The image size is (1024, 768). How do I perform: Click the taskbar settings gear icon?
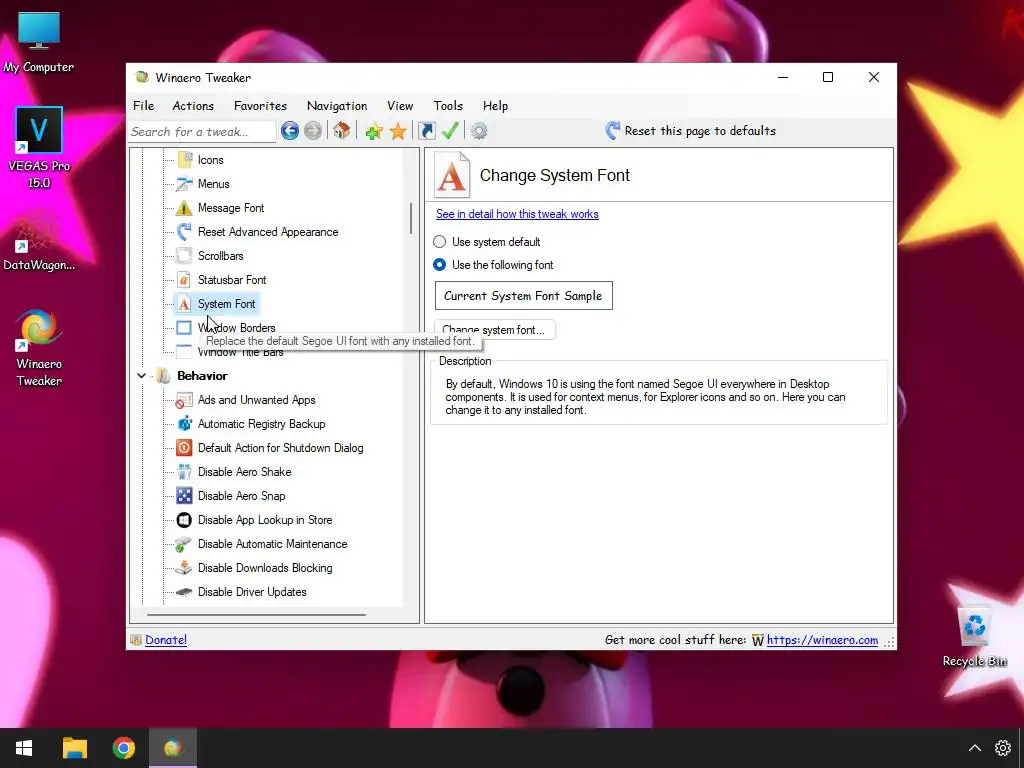tap(1002, 748)
